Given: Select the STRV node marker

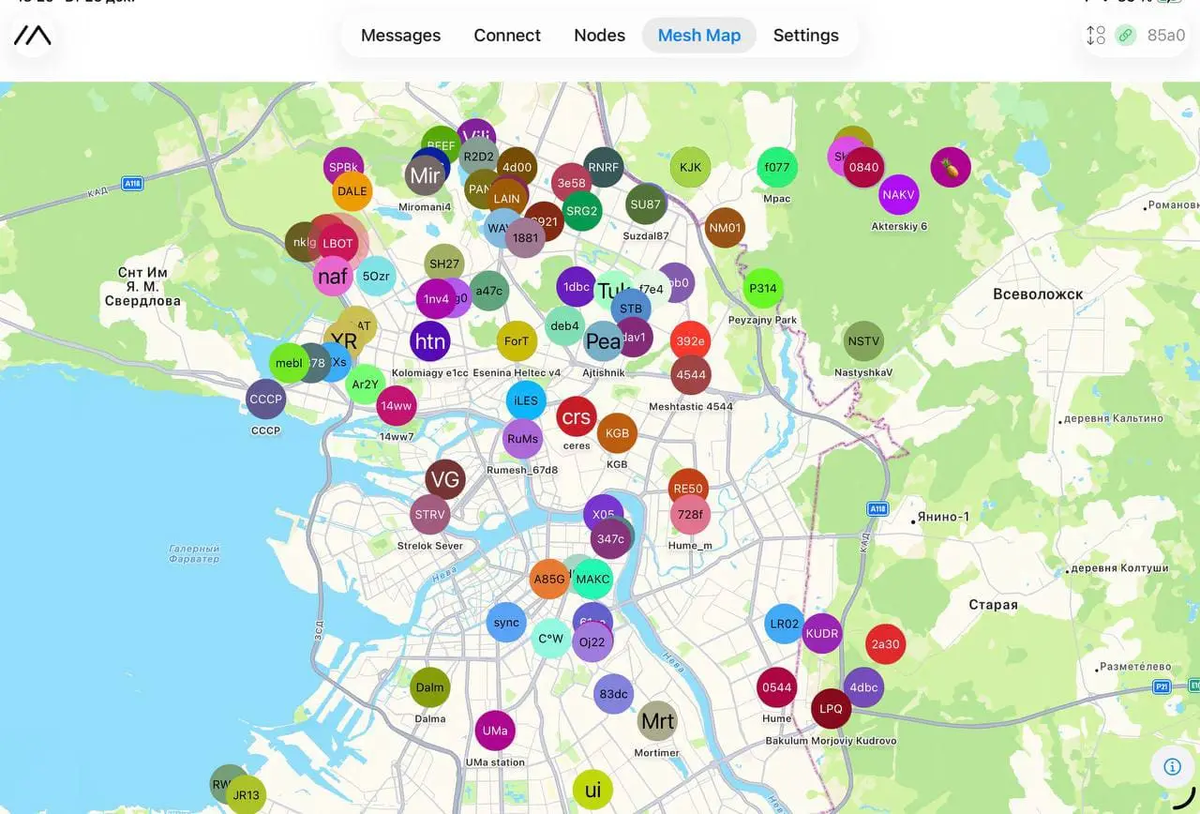Looking at the screenshot, I should pyautogui.click(x=430, y=515).
